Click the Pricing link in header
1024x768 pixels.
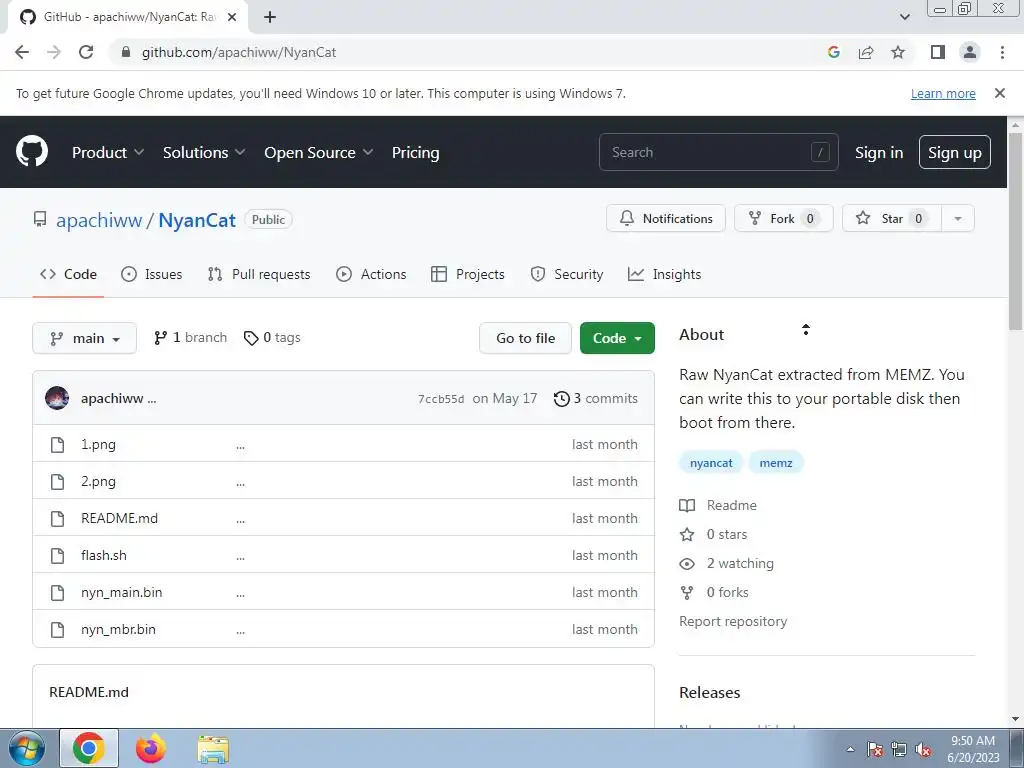coord(415,152)
